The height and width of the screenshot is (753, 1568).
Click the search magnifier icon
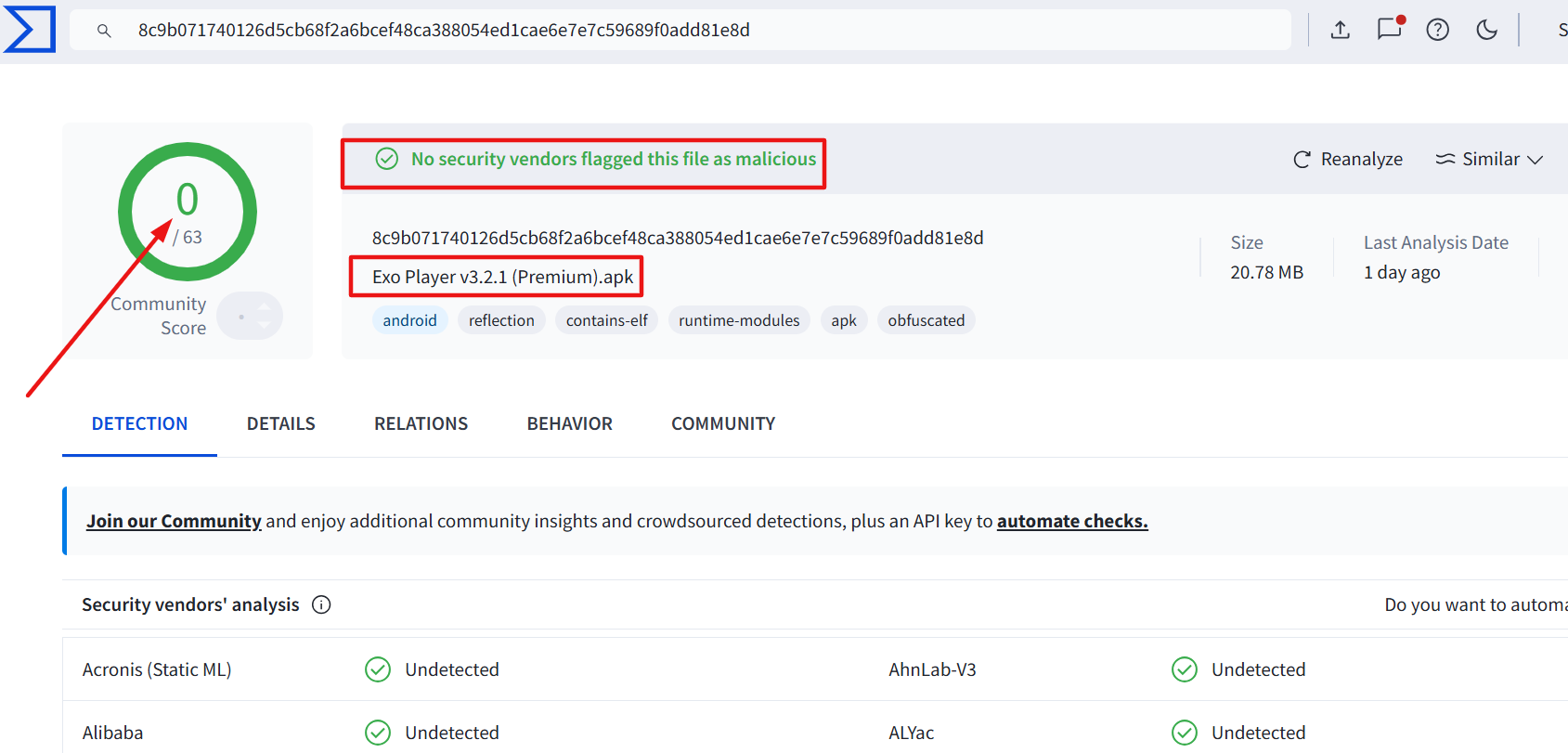(104, 31)
